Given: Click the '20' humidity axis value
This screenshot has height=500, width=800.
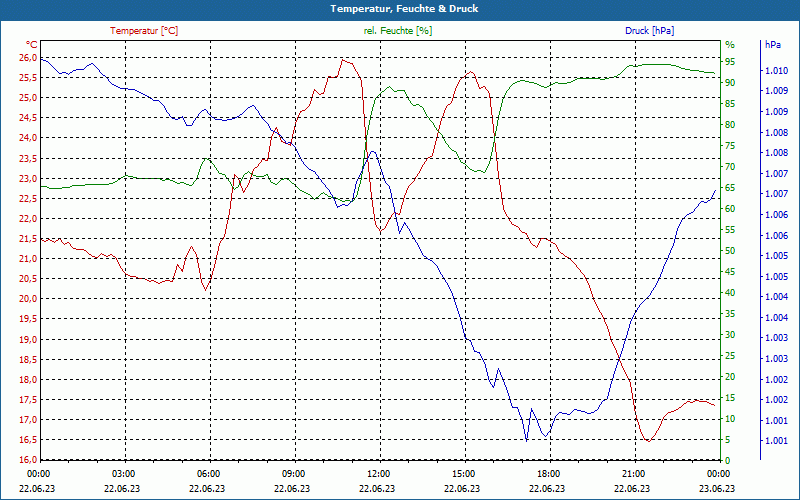Looking at the screenshot, I should [730, 377].
